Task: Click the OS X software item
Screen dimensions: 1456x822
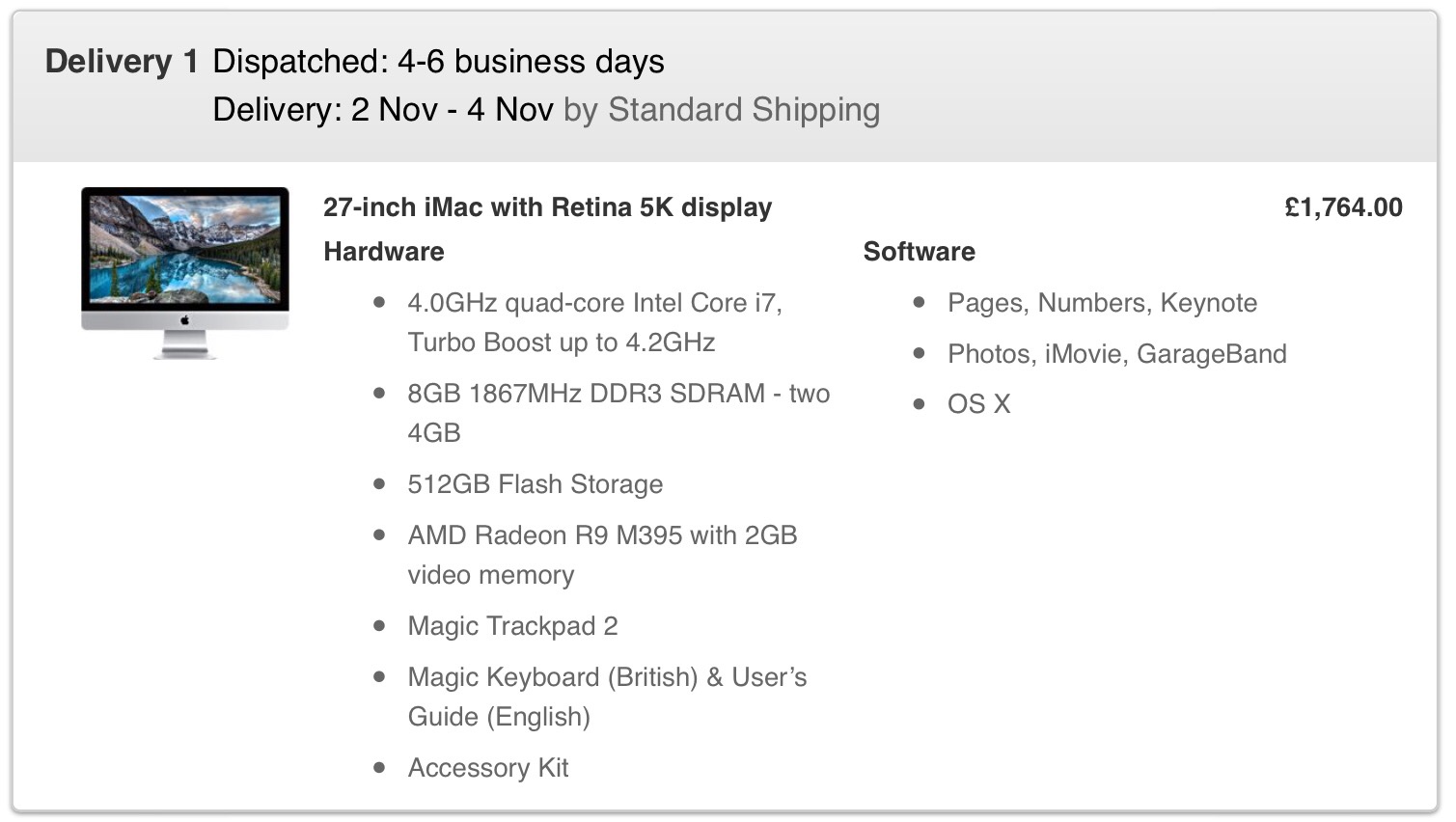Action: pyautogui.click(x=978, y=404)
